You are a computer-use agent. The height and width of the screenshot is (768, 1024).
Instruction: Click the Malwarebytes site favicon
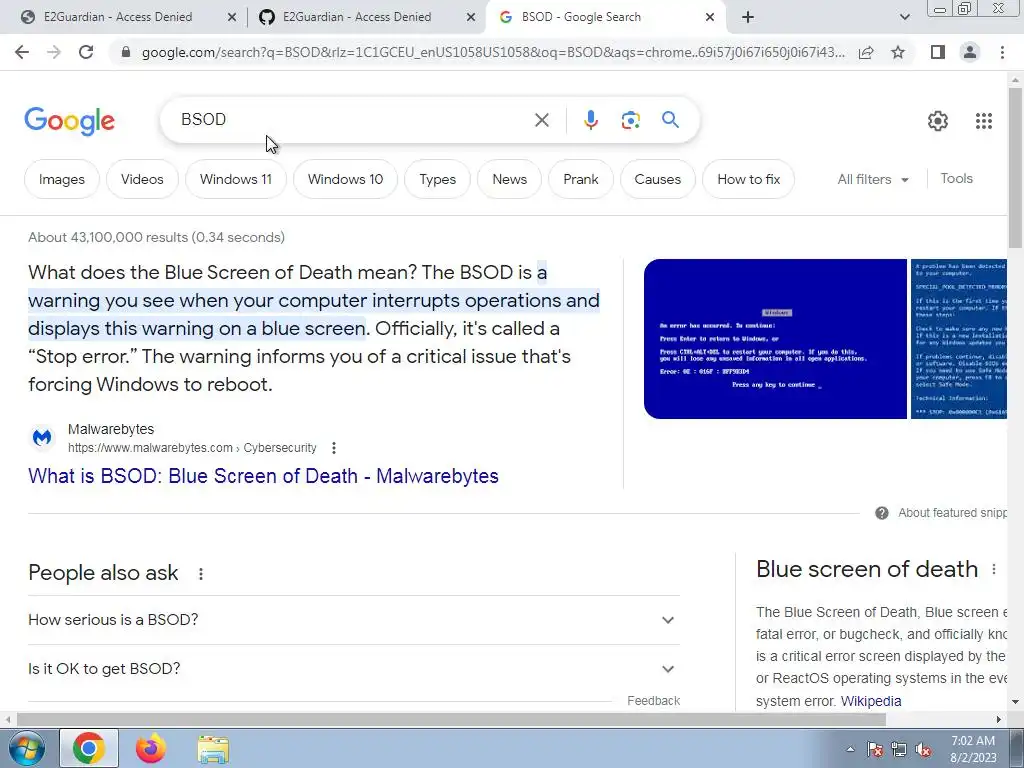(x=42, y=438)
